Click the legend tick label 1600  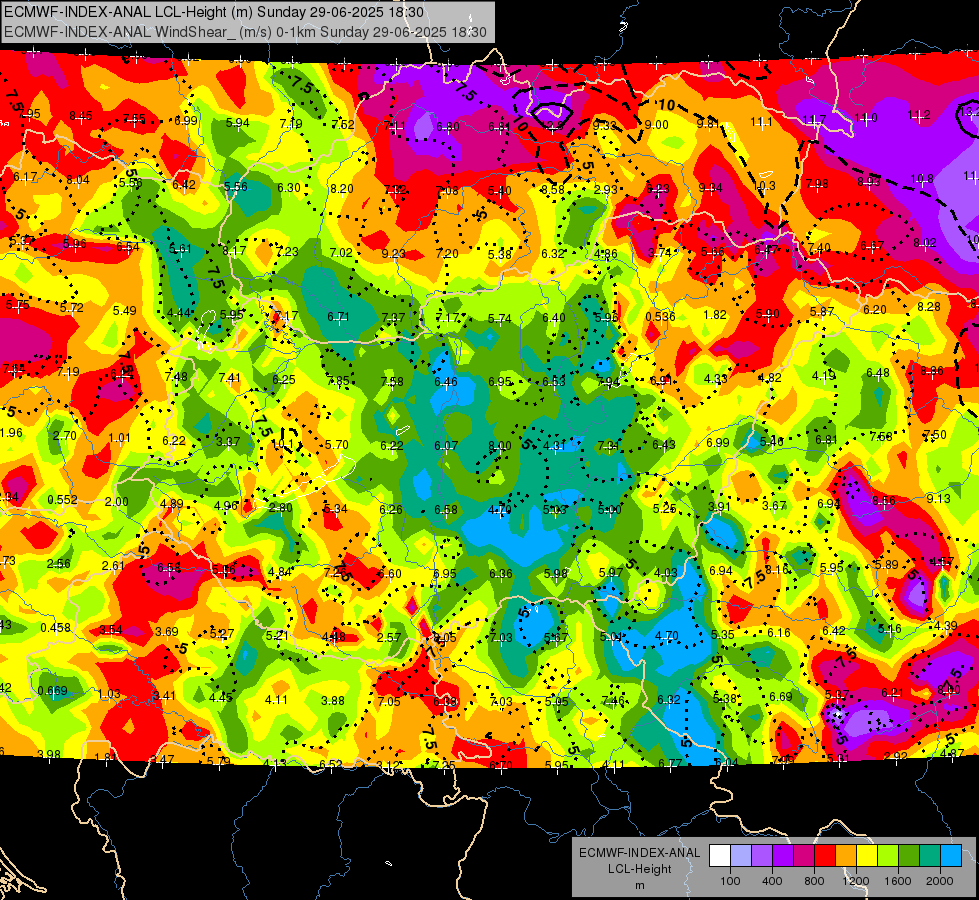(x=898, y=881)
